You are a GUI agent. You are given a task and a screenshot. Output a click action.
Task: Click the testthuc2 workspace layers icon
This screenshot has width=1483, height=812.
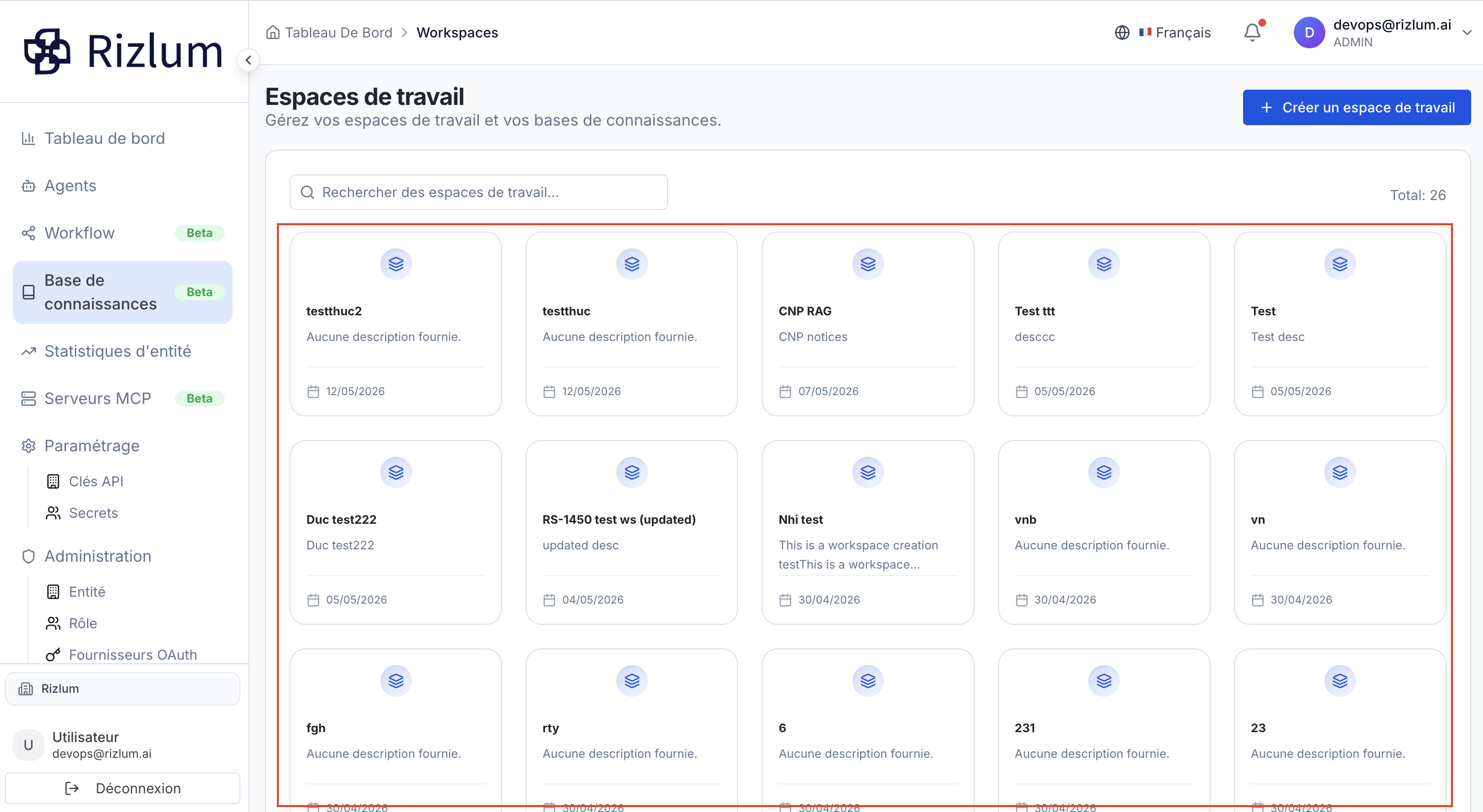click(x=396, y=264)
